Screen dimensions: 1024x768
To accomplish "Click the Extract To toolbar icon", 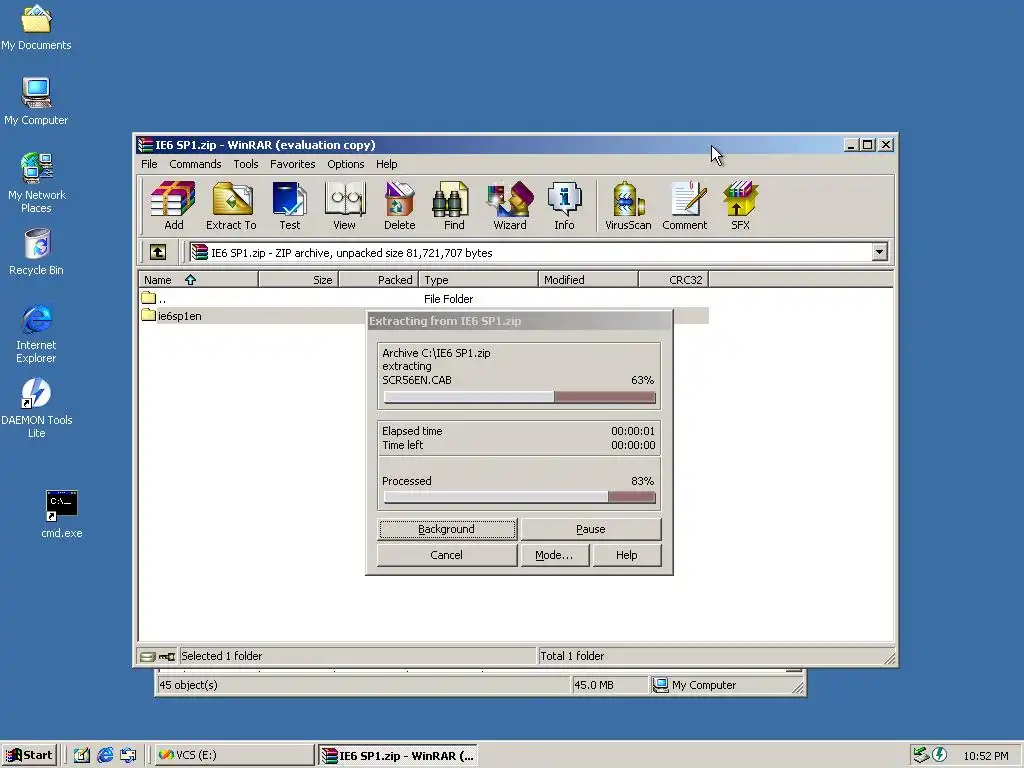I will point(231,206).
